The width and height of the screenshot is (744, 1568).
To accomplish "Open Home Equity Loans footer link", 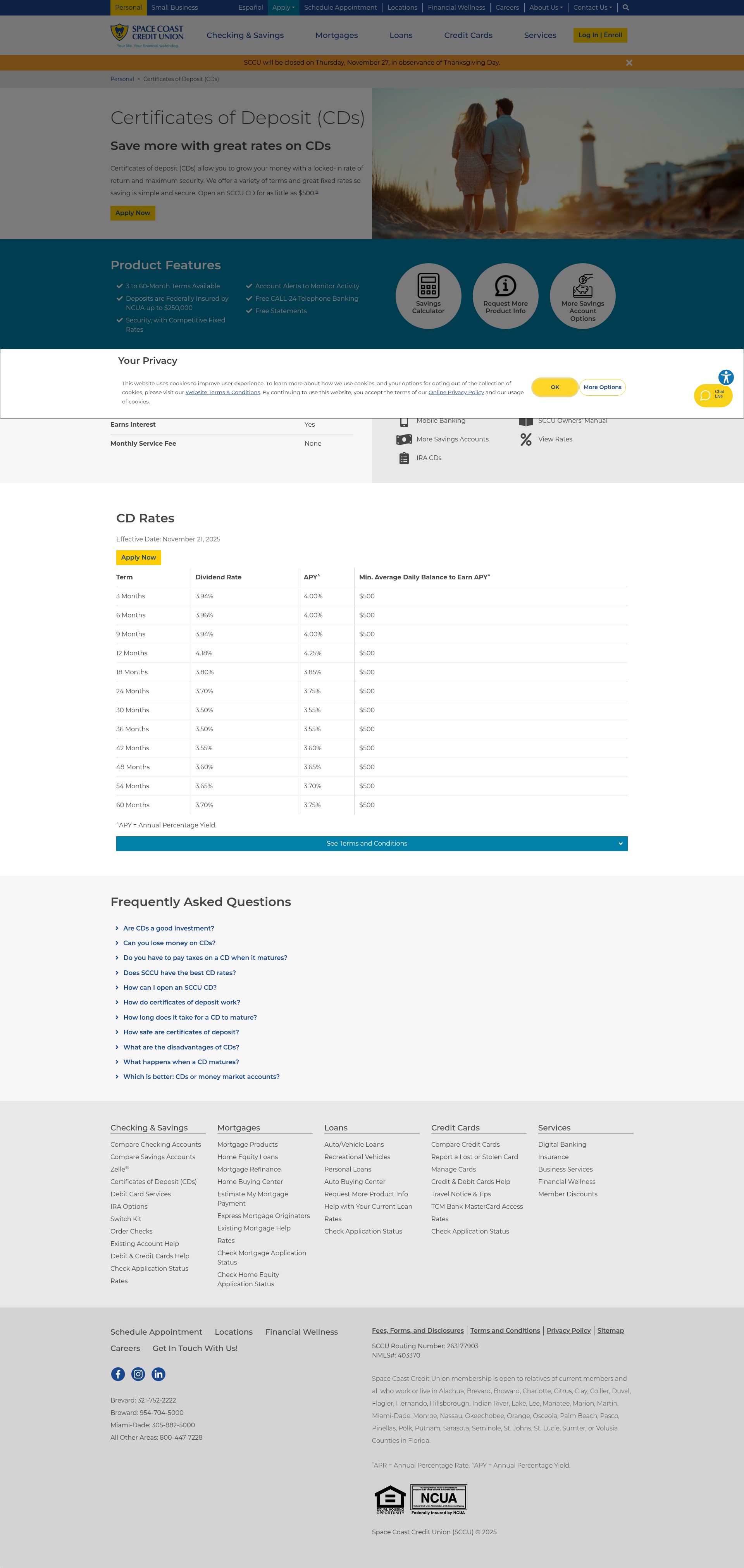I will pos(247,1156).
